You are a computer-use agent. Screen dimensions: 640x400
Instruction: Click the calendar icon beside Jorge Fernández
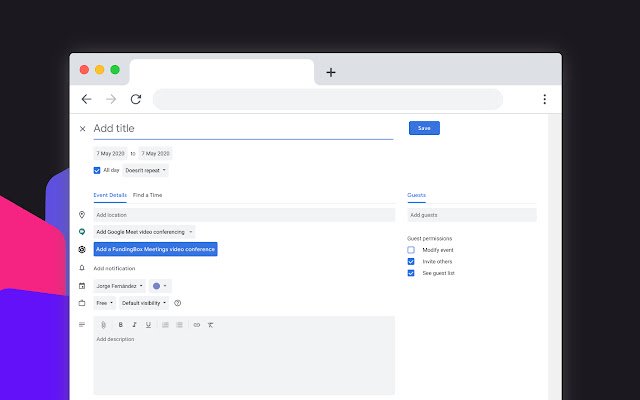[82, 286]
